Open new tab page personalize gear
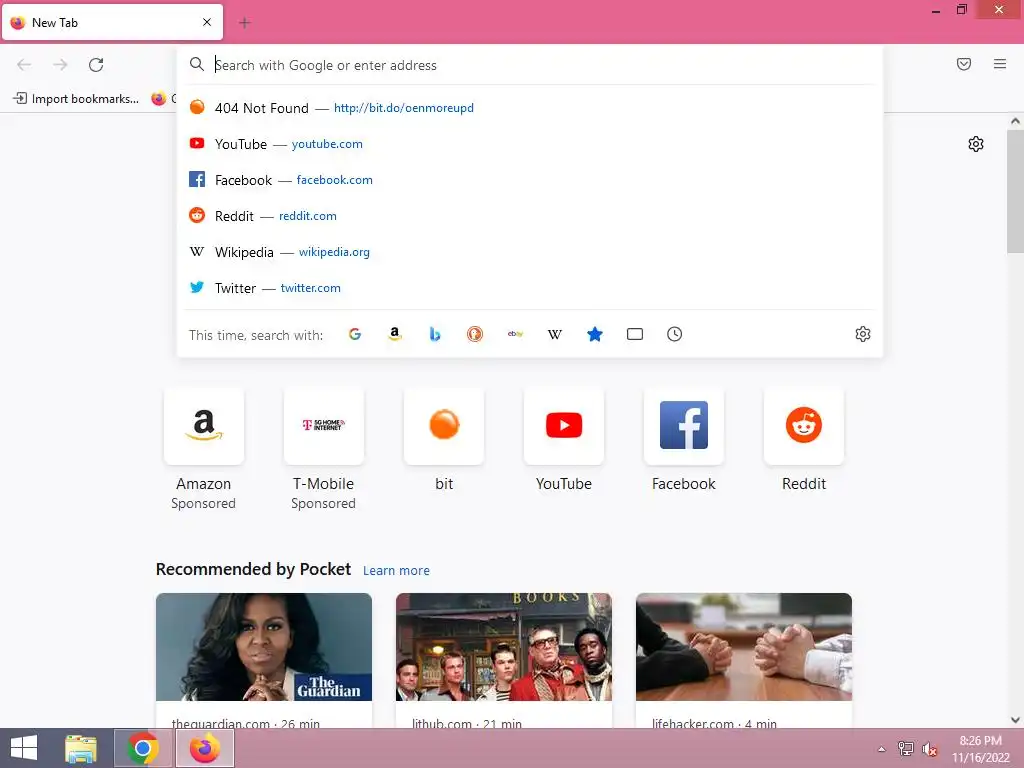 976,144
